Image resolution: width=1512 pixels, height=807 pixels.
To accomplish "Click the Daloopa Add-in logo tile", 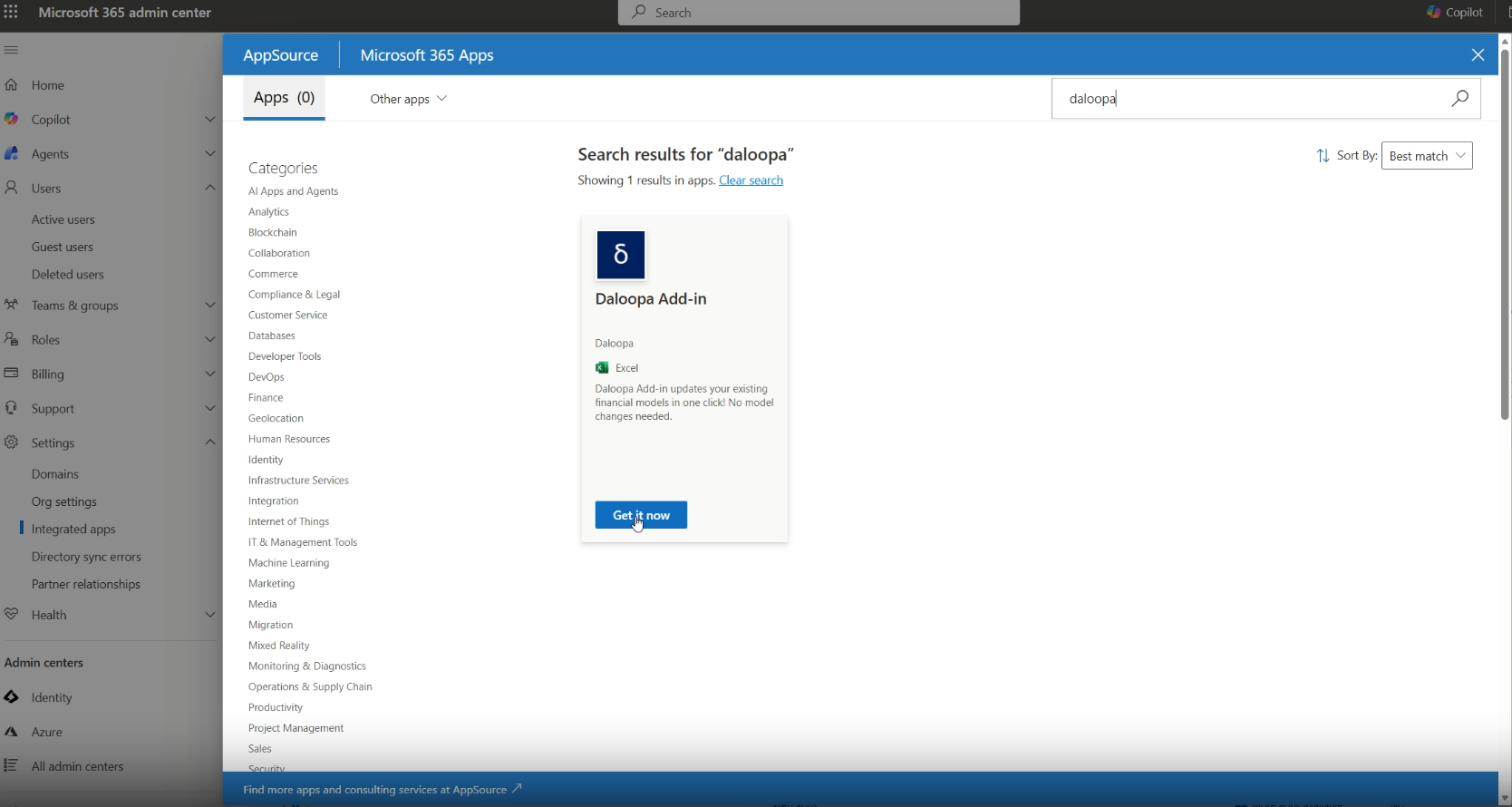I will 621,255.
